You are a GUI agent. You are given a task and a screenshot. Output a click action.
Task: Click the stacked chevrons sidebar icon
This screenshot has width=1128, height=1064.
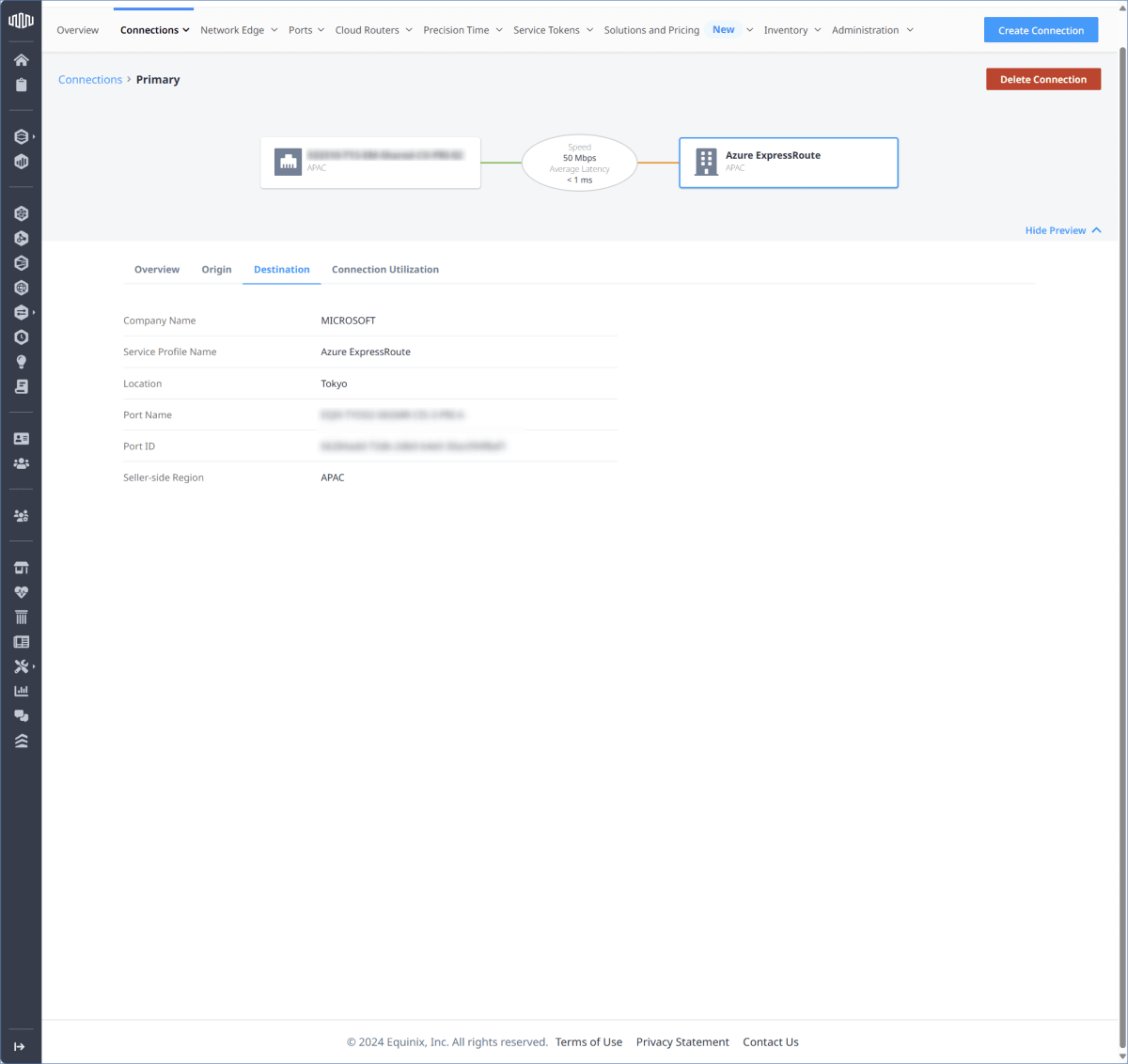coord(21,742)
